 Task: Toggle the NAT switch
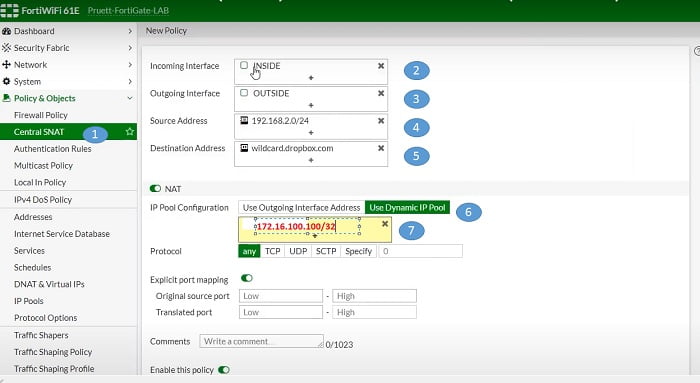pyautogui.click(x=155, y=189)
